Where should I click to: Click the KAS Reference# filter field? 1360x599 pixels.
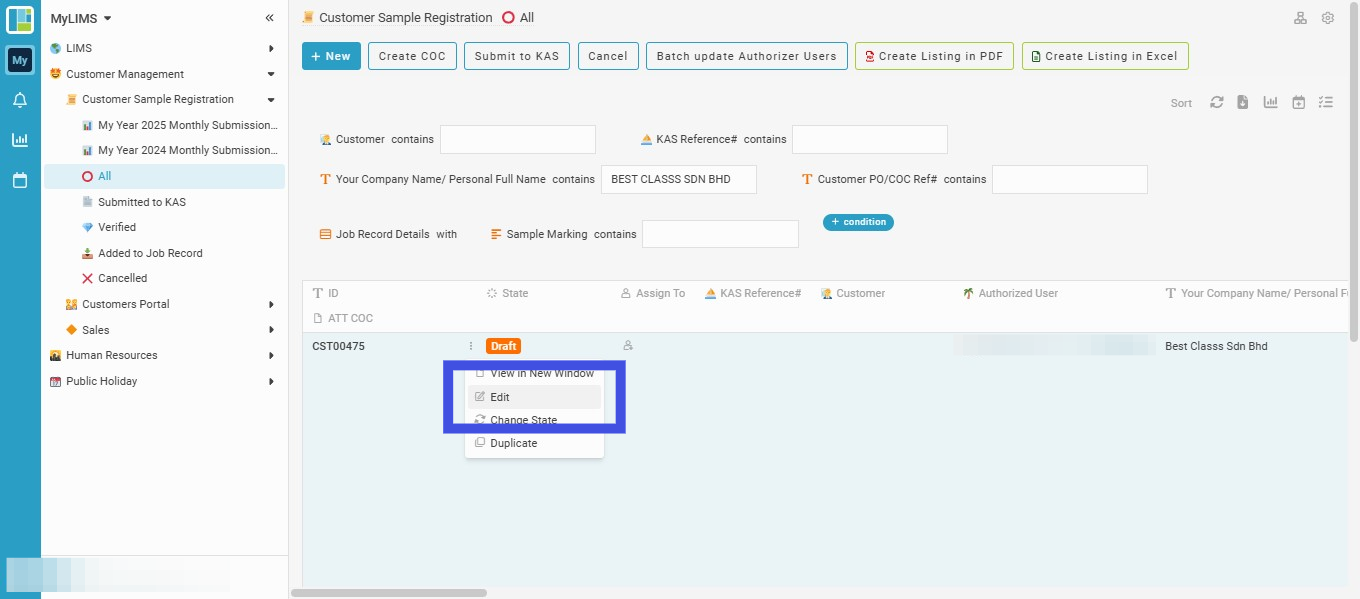click(870, 139)
